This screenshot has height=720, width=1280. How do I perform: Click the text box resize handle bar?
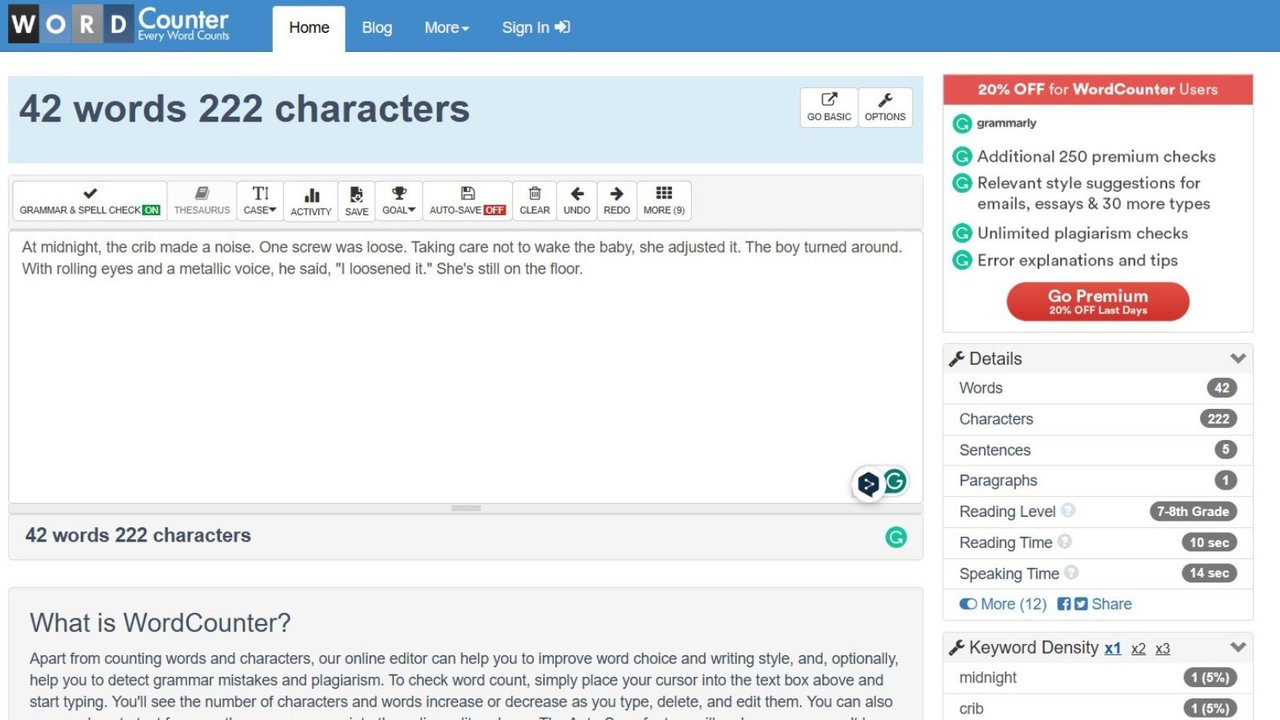point(466,508)
